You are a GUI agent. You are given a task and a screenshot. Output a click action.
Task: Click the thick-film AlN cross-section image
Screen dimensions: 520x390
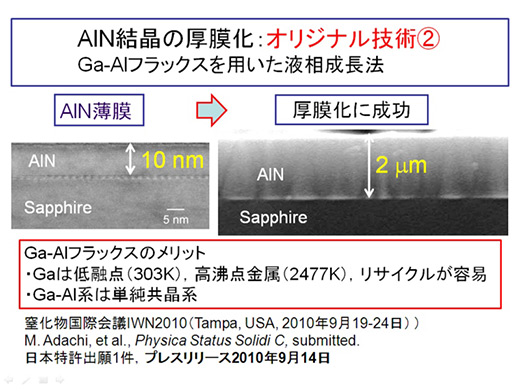[x=363, y=186]
